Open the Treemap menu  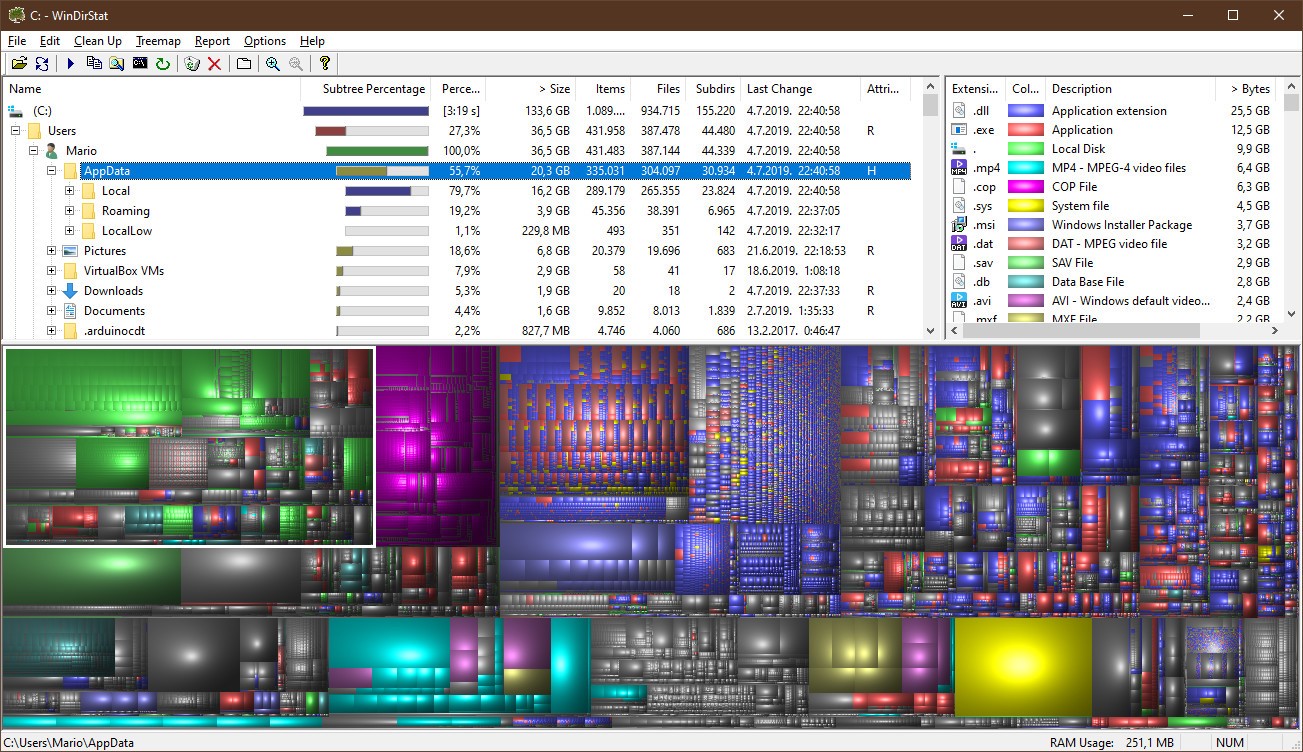point(158,41)
